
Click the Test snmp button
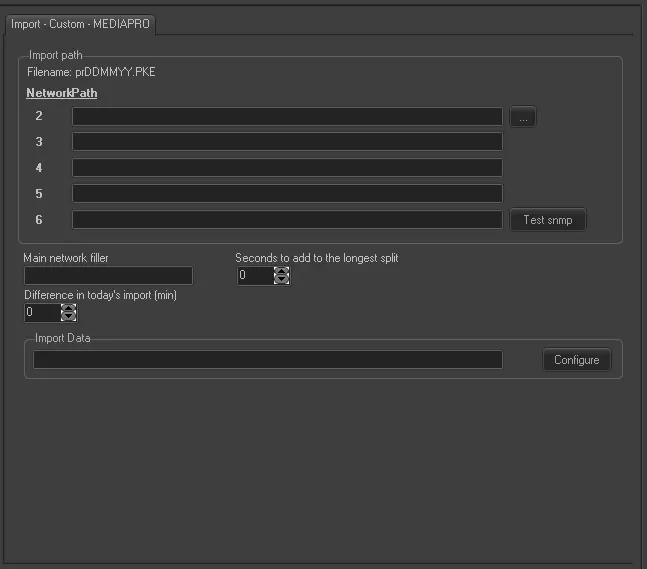(548, 220)
